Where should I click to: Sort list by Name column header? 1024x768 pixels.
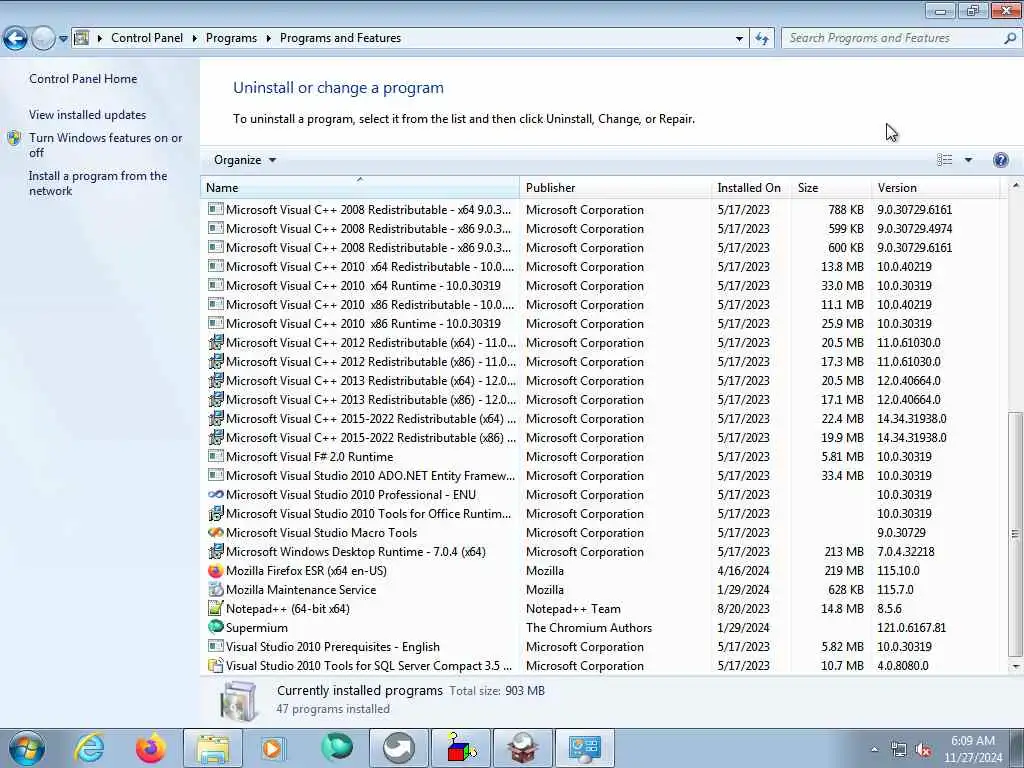pos(360,187)
